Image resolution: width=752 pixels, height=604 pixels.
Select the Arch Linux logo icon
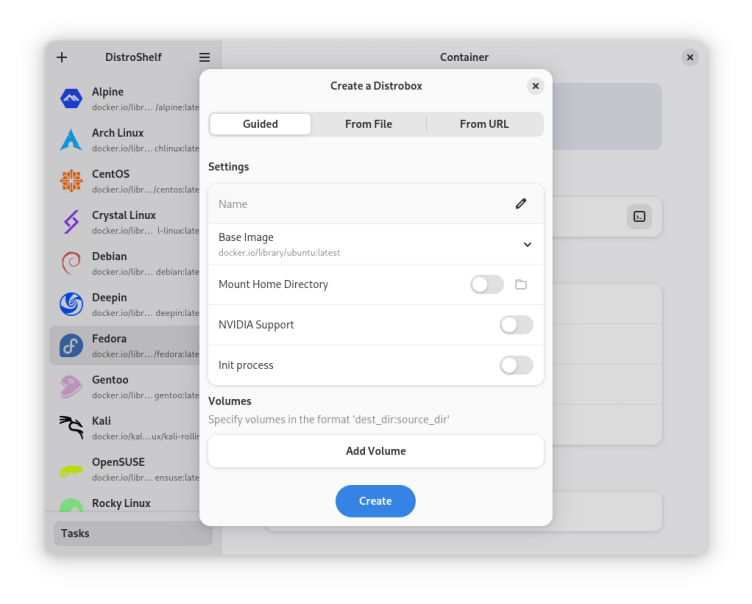click(71, 140)
